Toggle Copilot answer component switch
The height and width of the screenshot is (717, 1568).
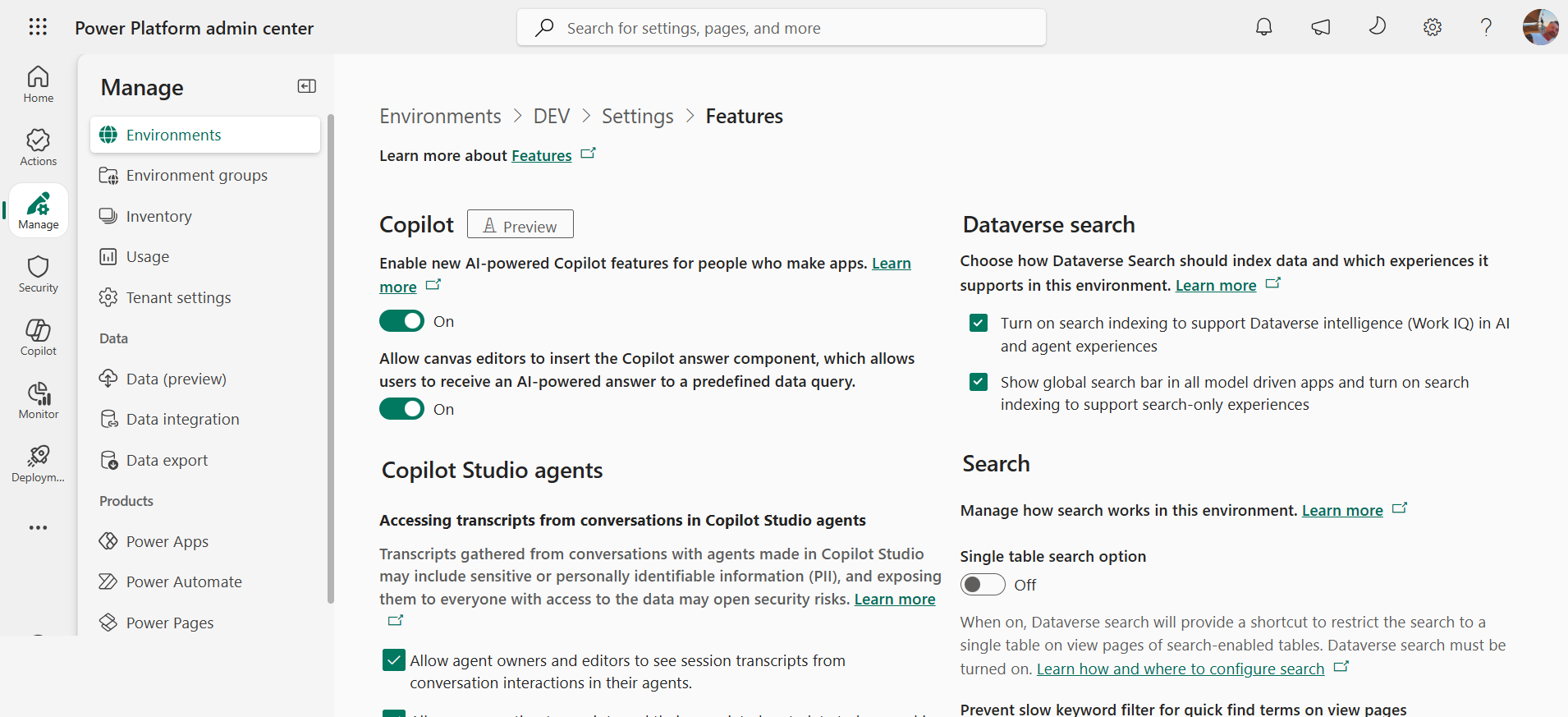click(x=401, y=409)
